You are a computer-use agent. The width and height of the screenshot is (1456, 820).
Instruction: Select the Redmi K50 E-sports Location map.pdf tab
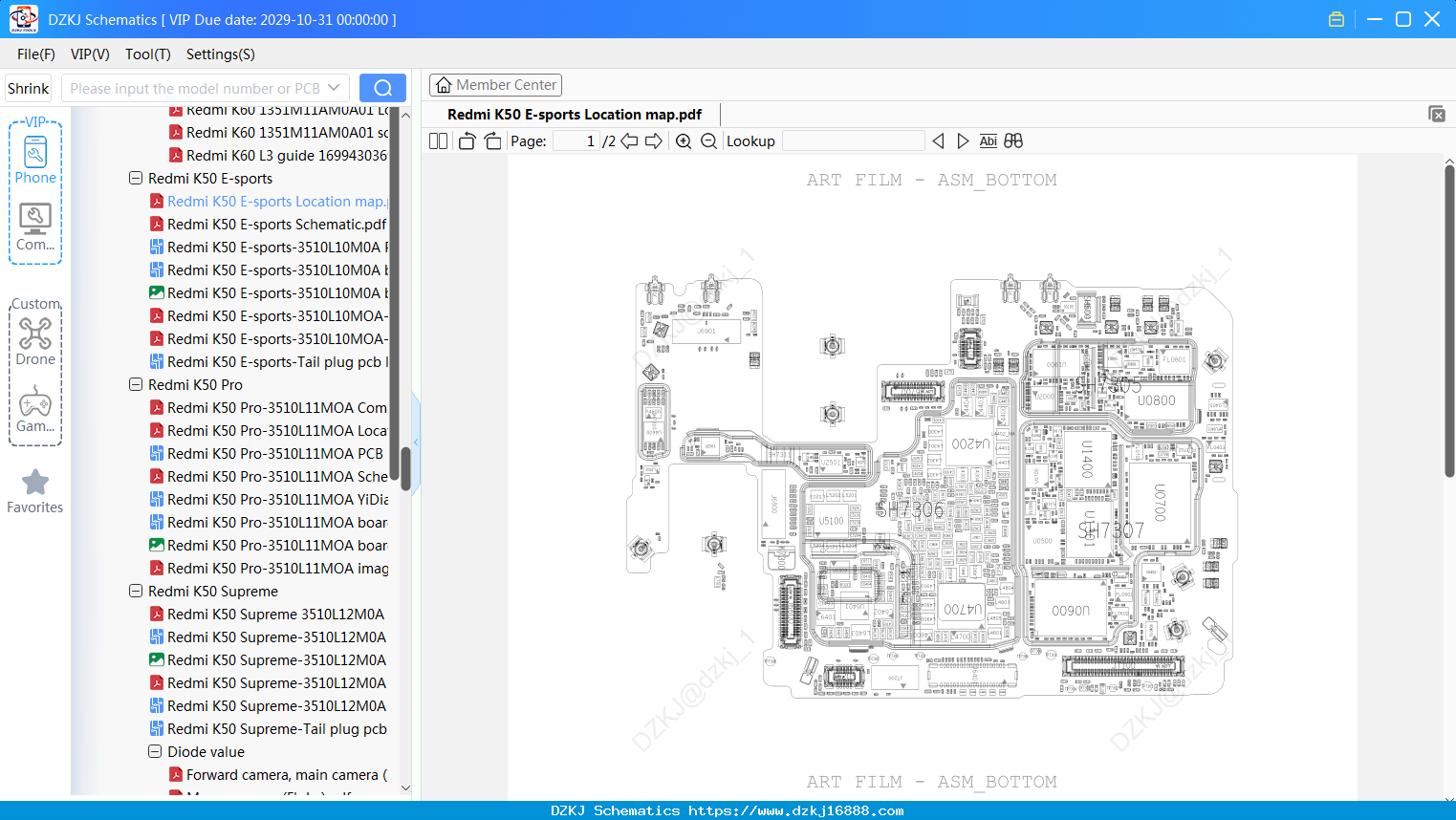coord(575,115)
